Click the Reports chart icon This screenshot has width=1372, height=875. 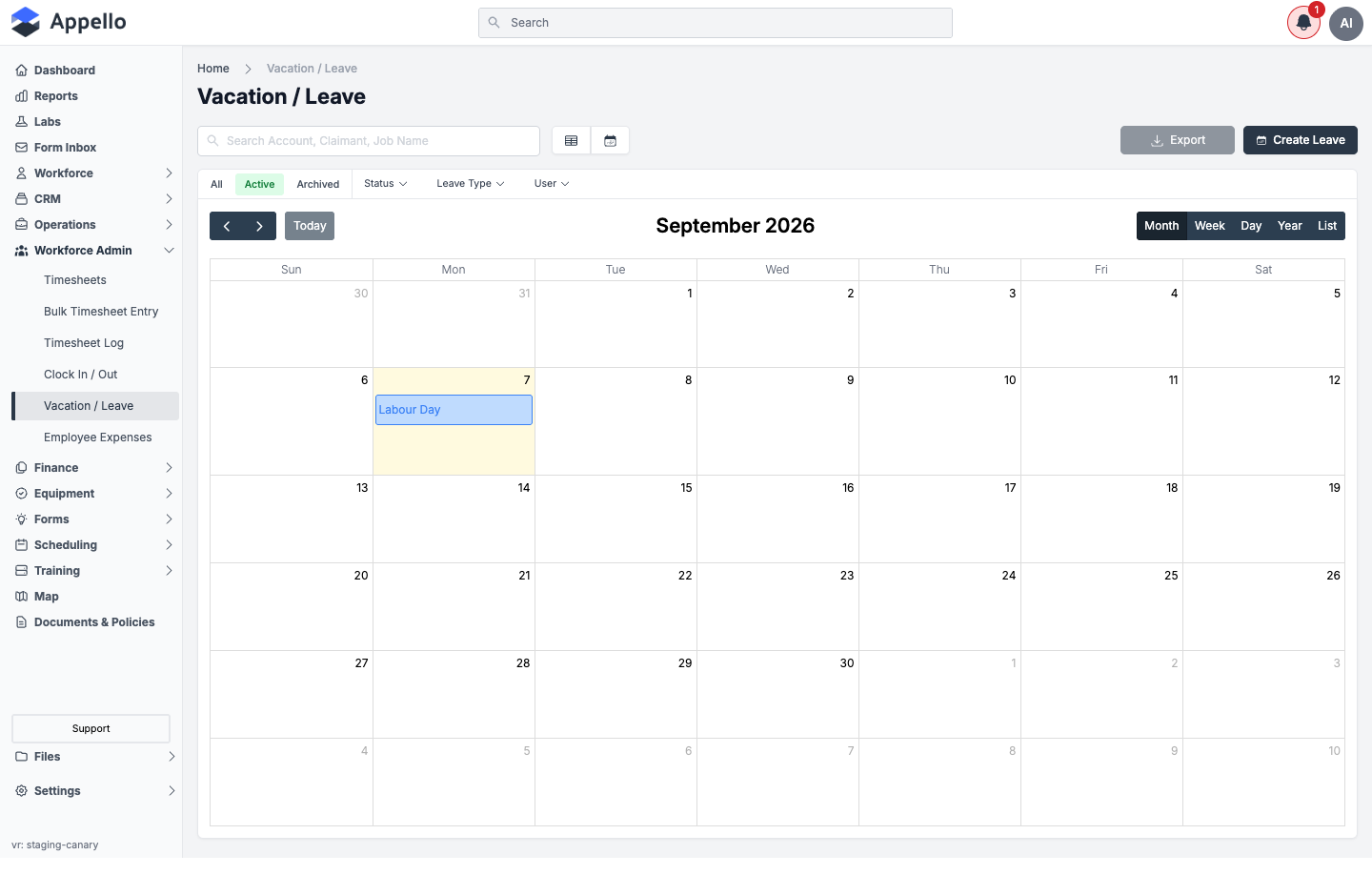point(21,96)
